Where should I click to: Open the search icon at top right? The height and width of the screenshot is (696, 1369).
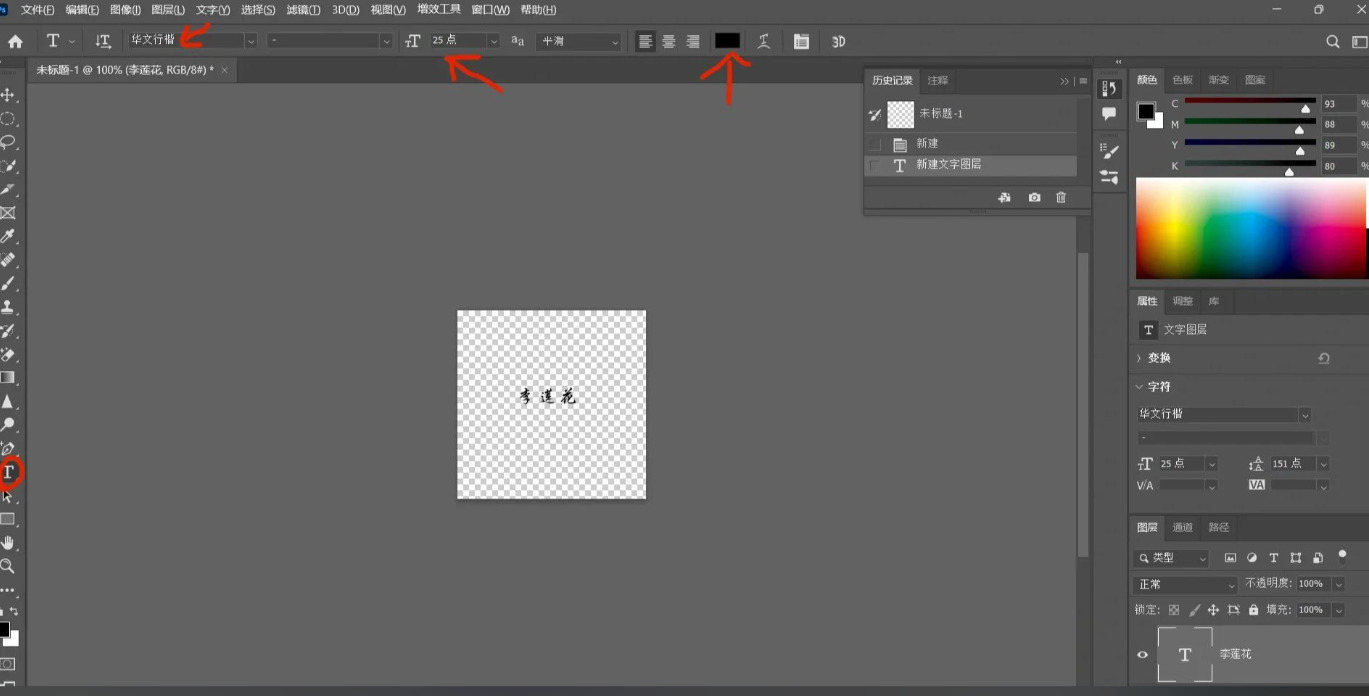click(1332, 41)
